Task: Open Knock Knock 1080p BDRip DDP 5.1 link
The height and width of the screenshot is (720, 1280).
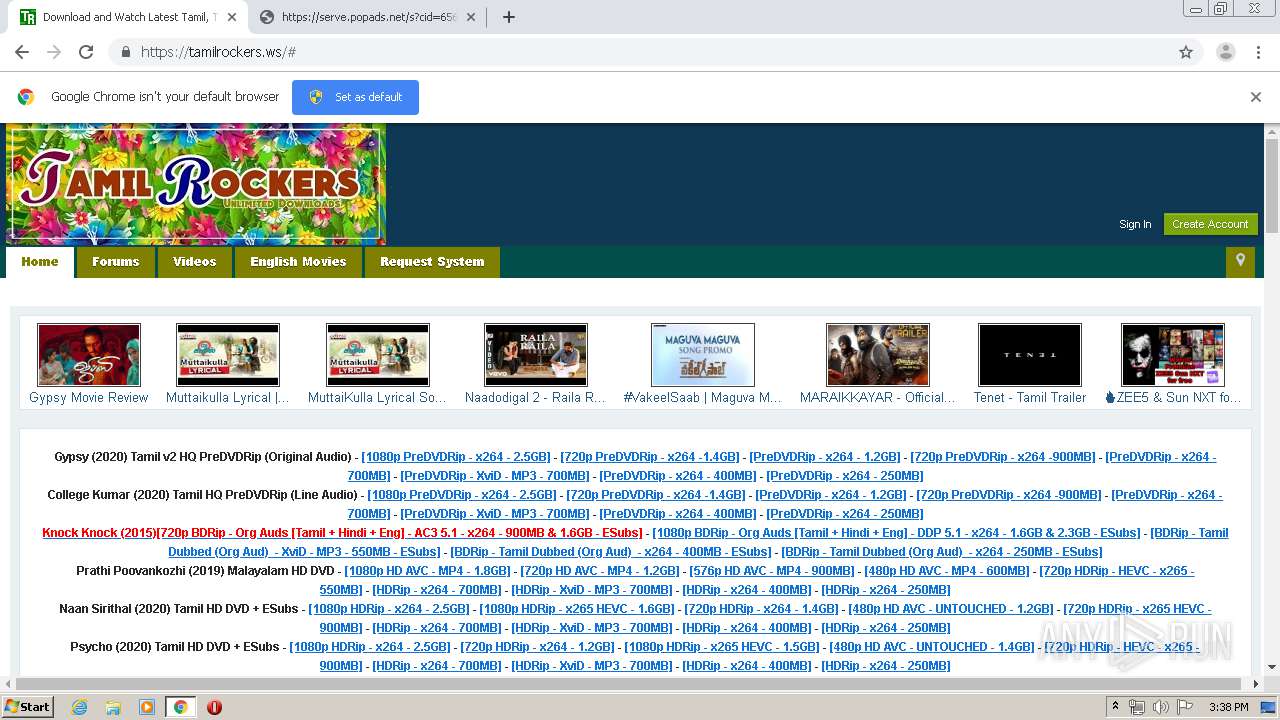Action: (x=896, y=533)
